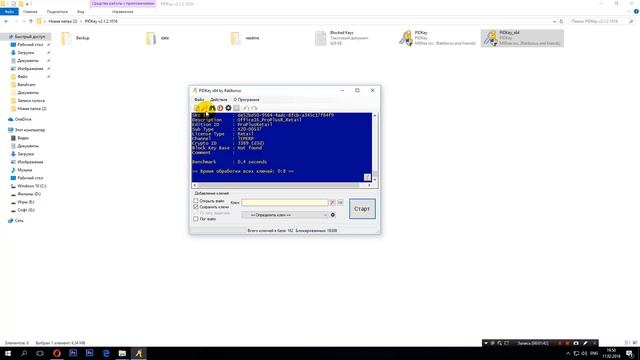Screen dimensions: 640x360
Task: Show hidden system tray icons chevron
Action: click(568, 353)
